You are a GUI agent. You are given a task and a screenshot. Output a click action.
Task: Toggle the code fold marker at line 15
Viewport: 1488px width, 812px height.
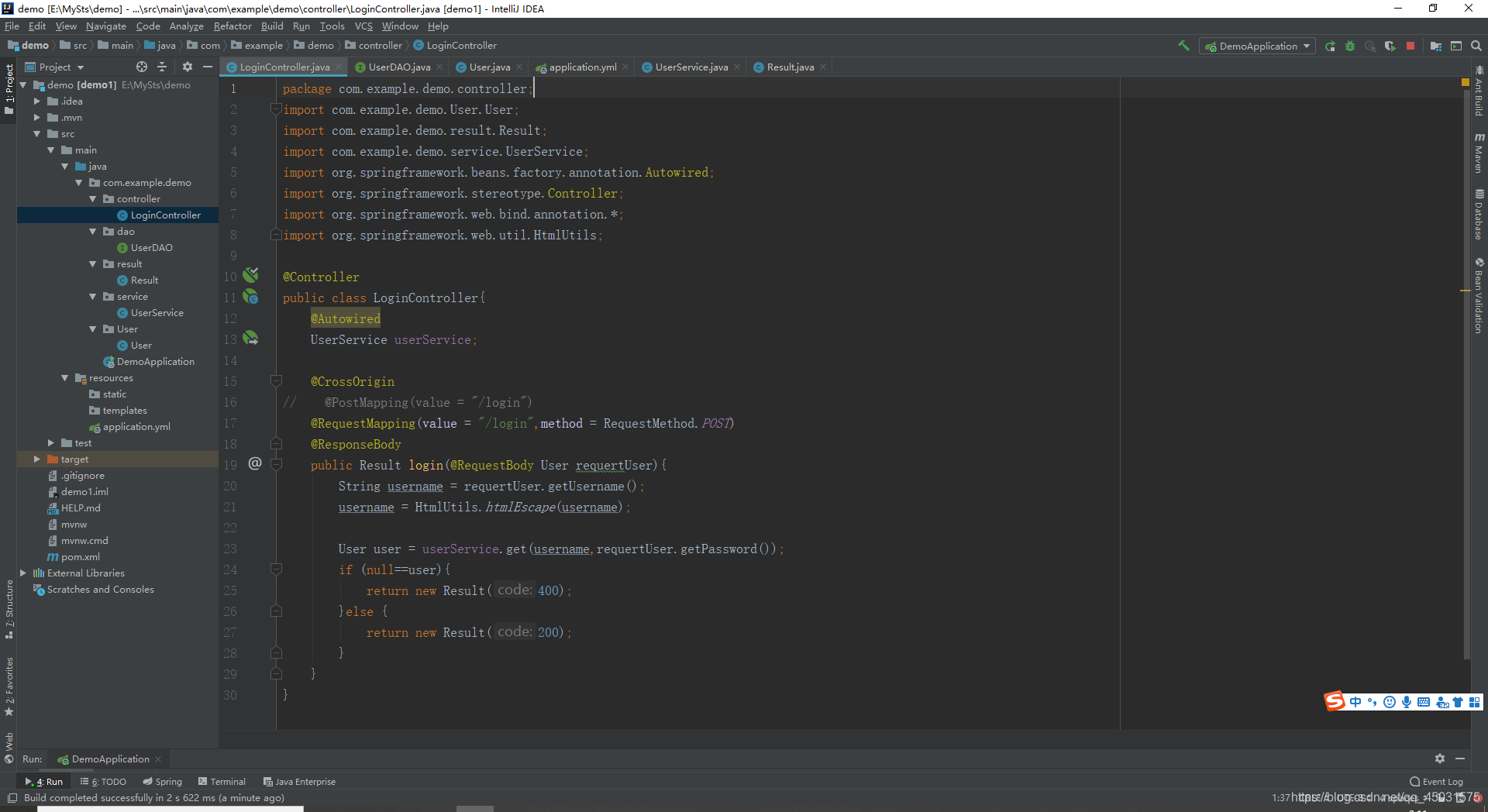(275, 380)
